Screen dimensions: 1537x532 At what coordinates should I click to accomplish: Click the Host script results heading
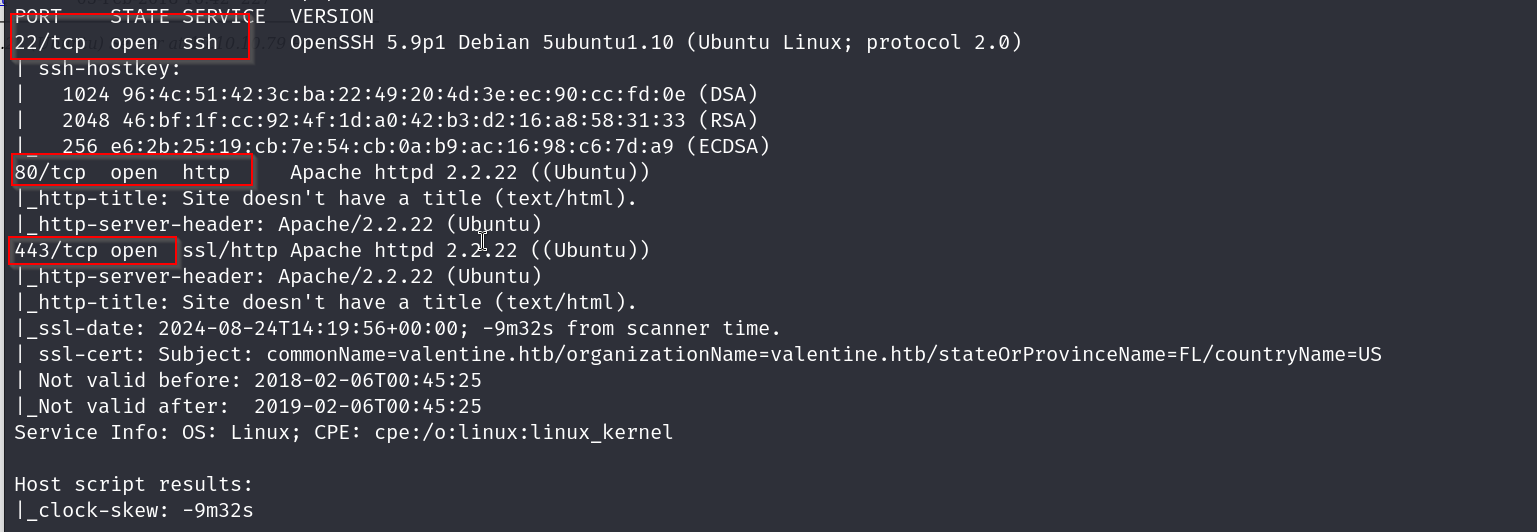(134, 484)
